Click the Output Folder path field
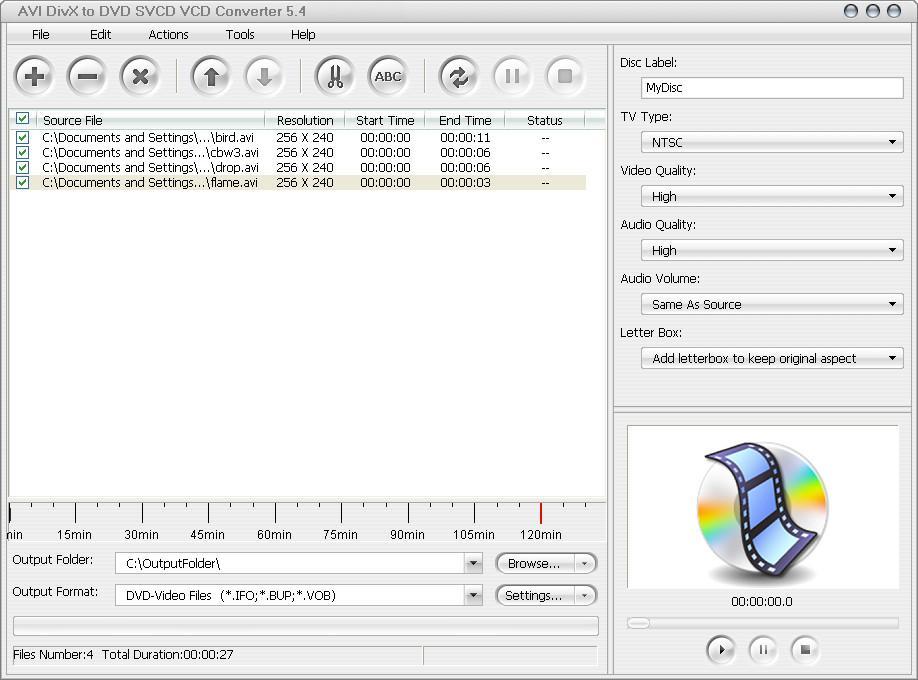 [290, 563]
